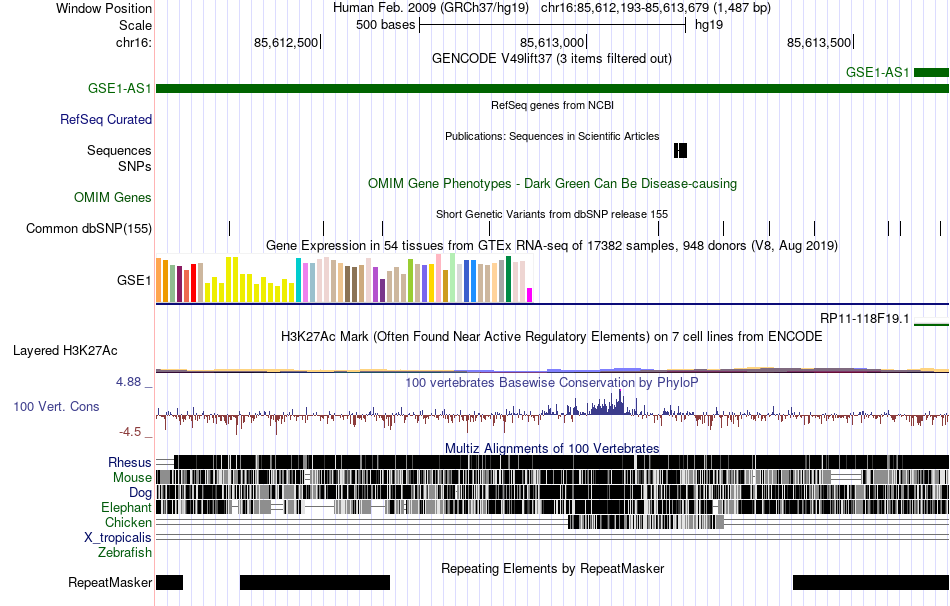Click the black Sequences item in Publications track
The width and height of the screenshot is (950, 606).
(680, 150)
